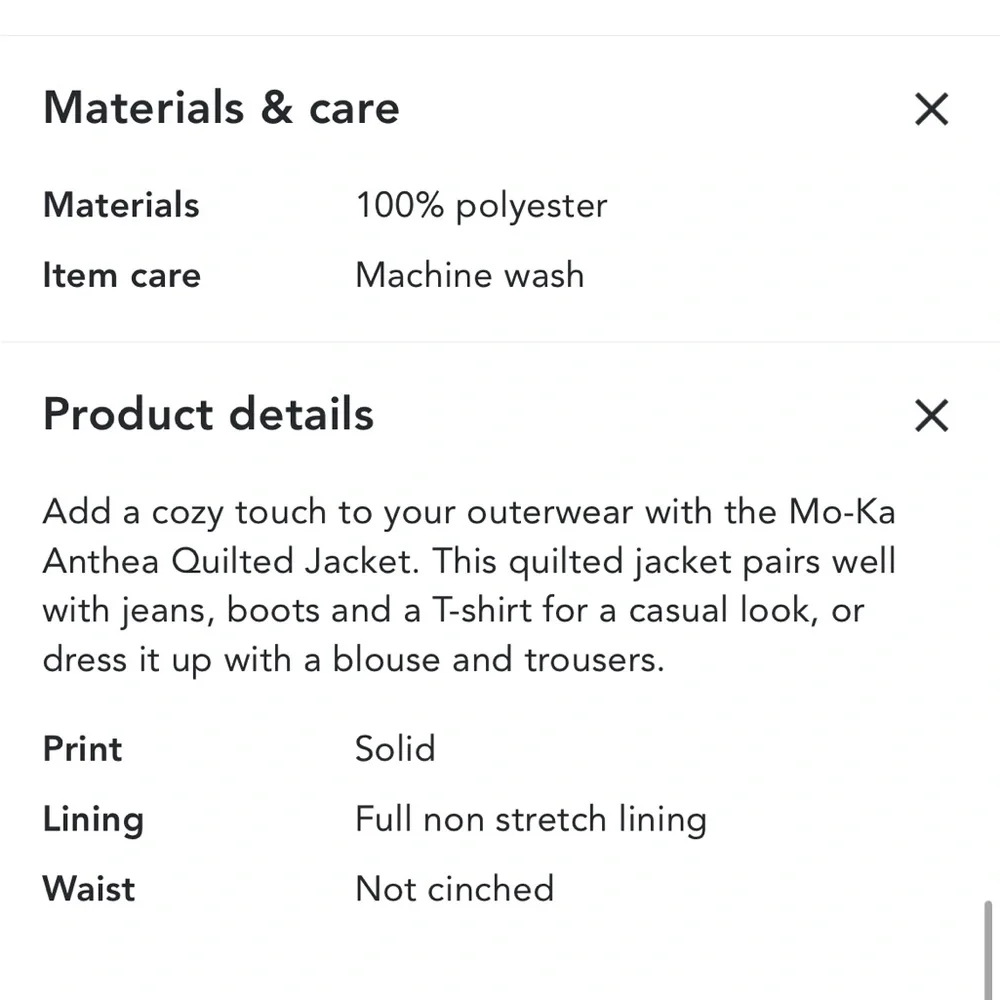Click the divider above Product details

(x=500, y=342)
